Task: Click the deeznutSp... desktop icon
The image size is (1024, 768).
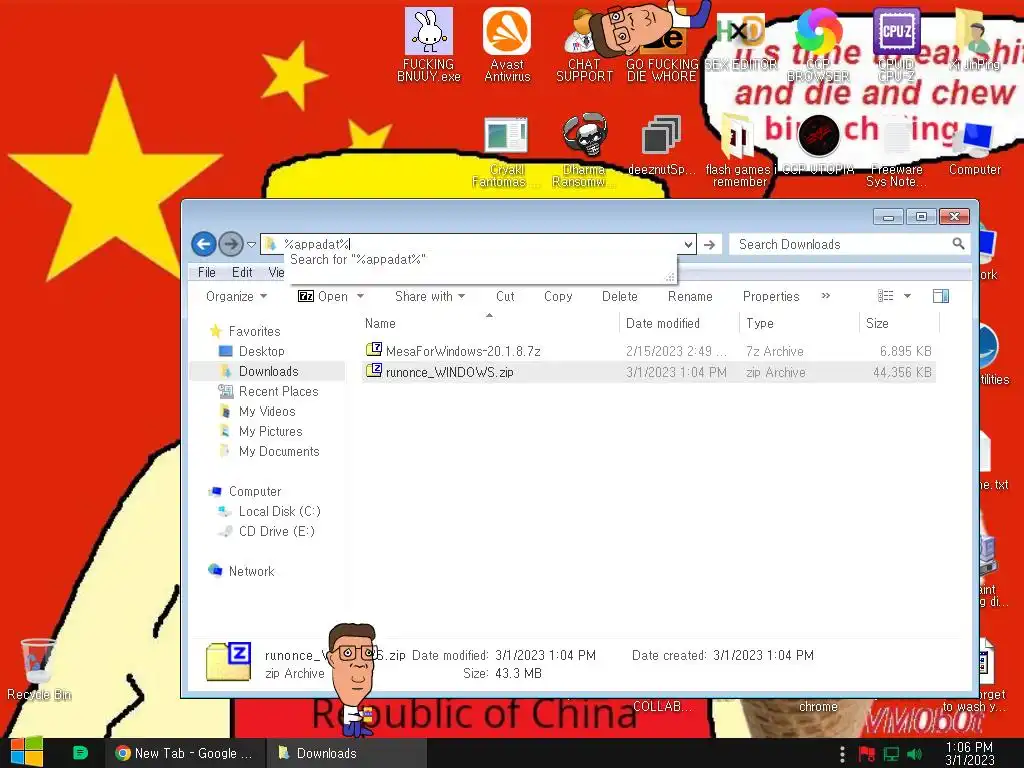Action: point(662,145)
